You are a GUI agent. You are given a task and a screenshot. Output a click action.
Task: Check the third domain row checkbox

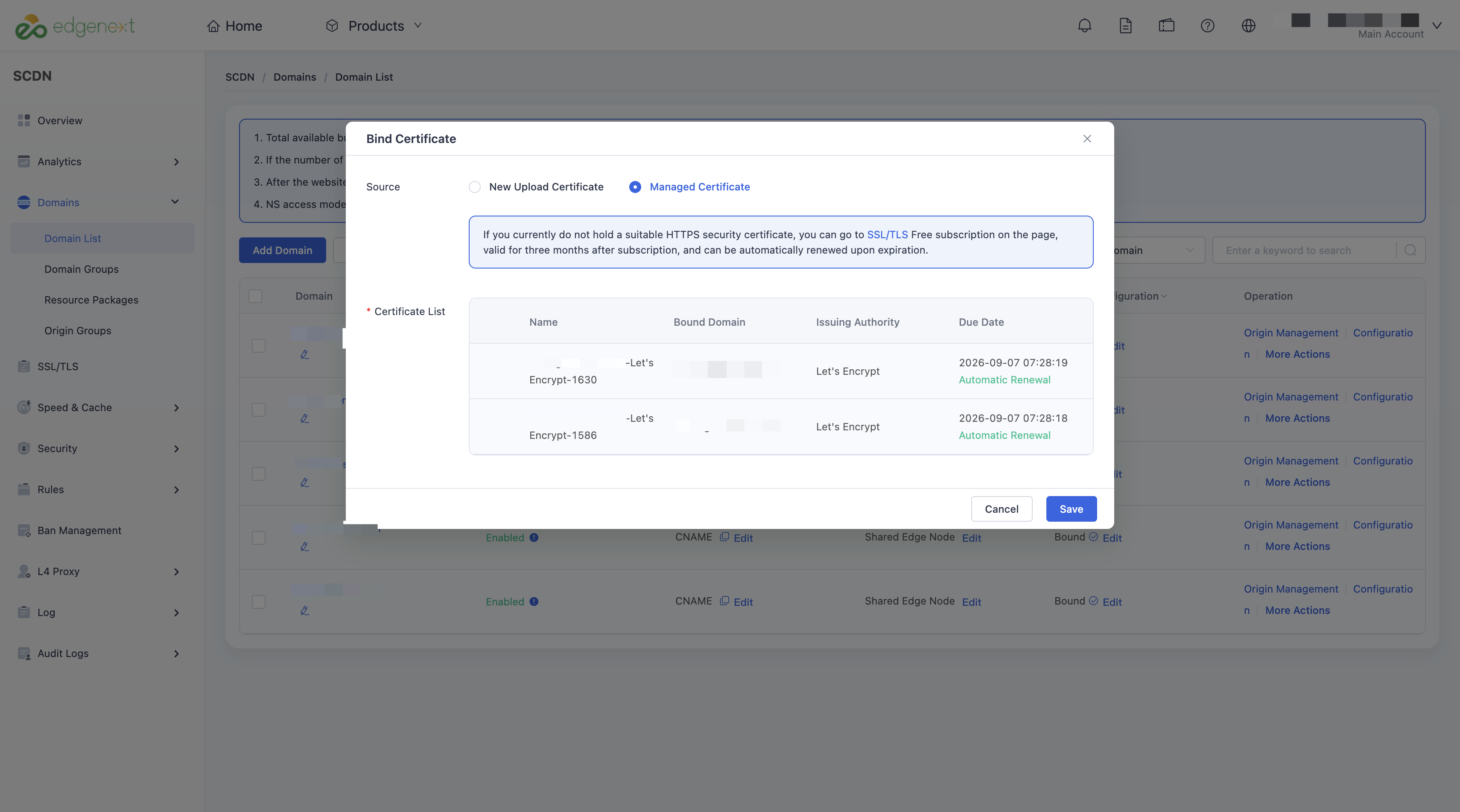258,474
